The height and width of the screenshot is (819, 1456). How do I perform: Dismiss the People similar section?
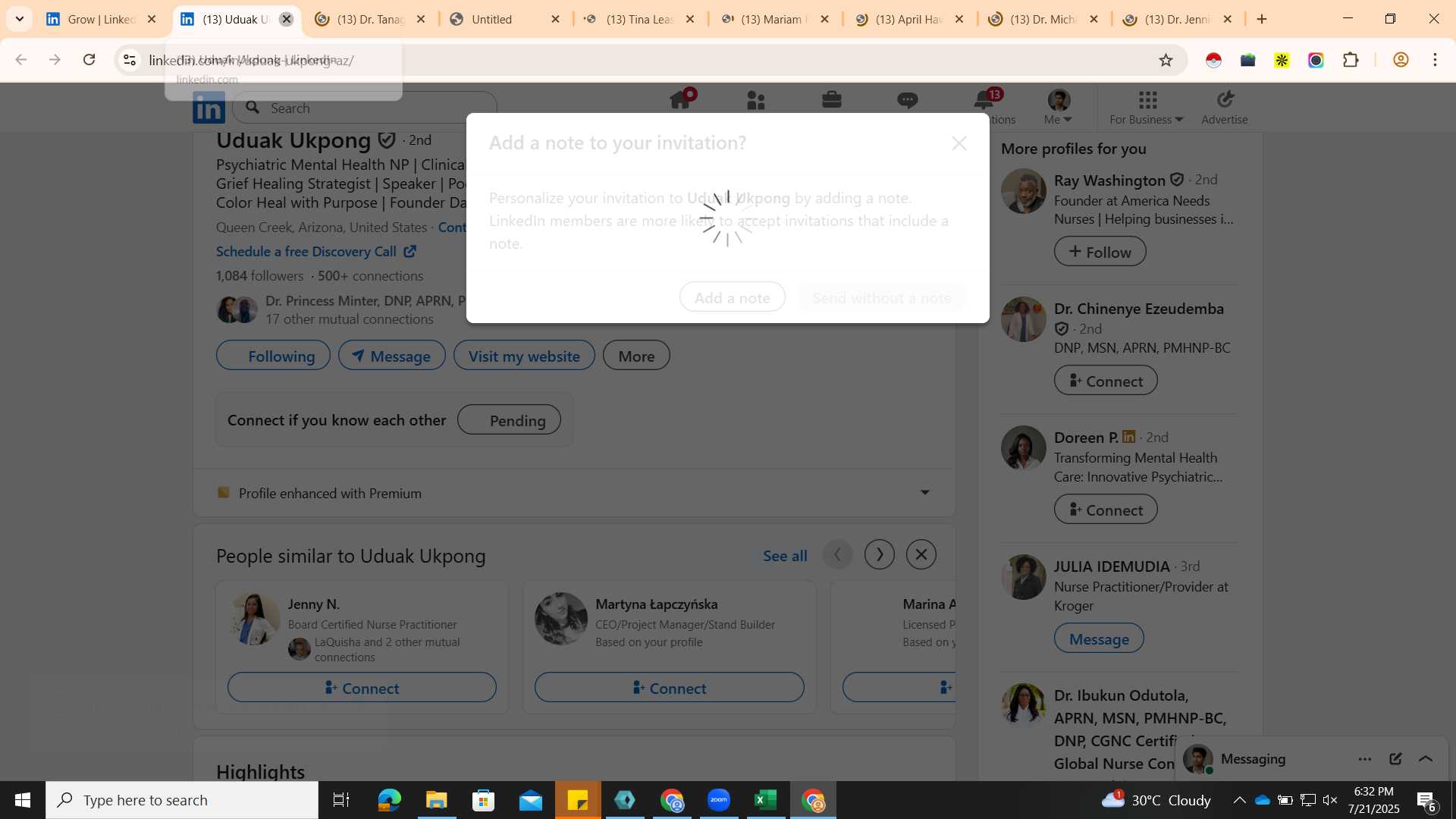[921, 555]
